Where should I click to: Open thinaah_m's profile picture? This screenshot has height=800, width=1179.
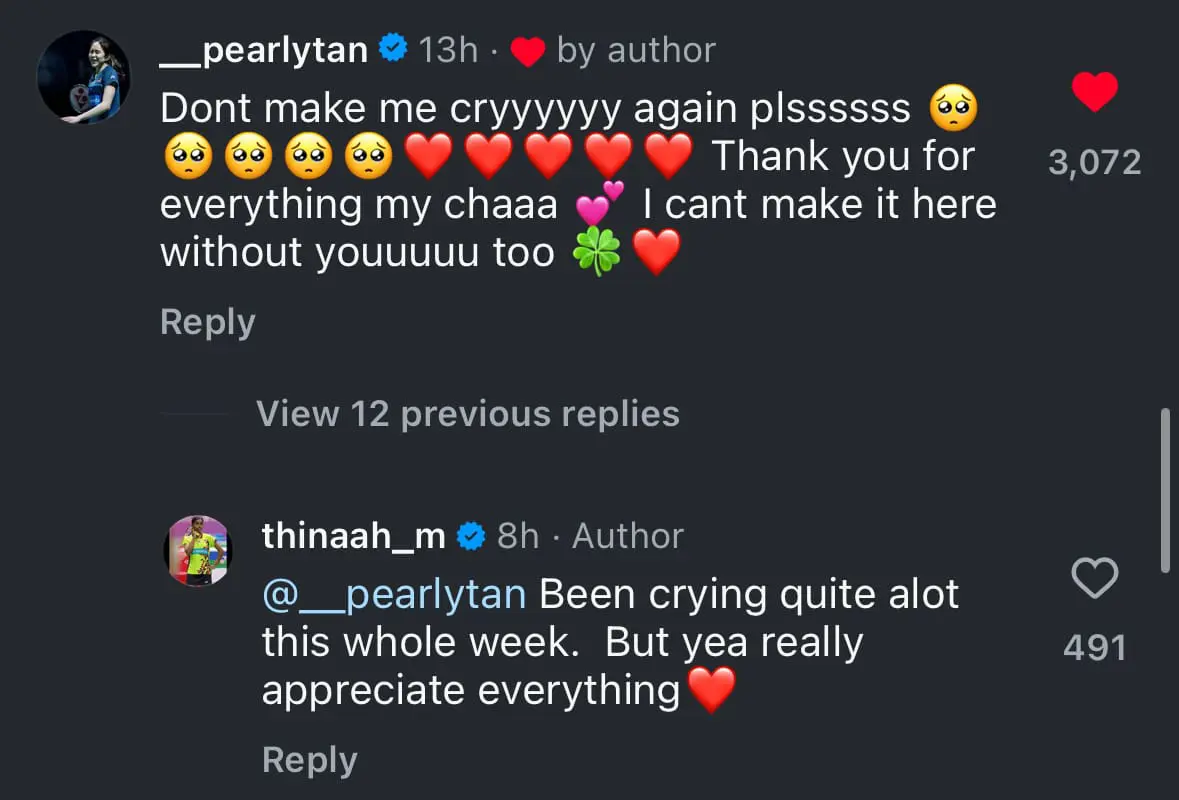point(198,551)
